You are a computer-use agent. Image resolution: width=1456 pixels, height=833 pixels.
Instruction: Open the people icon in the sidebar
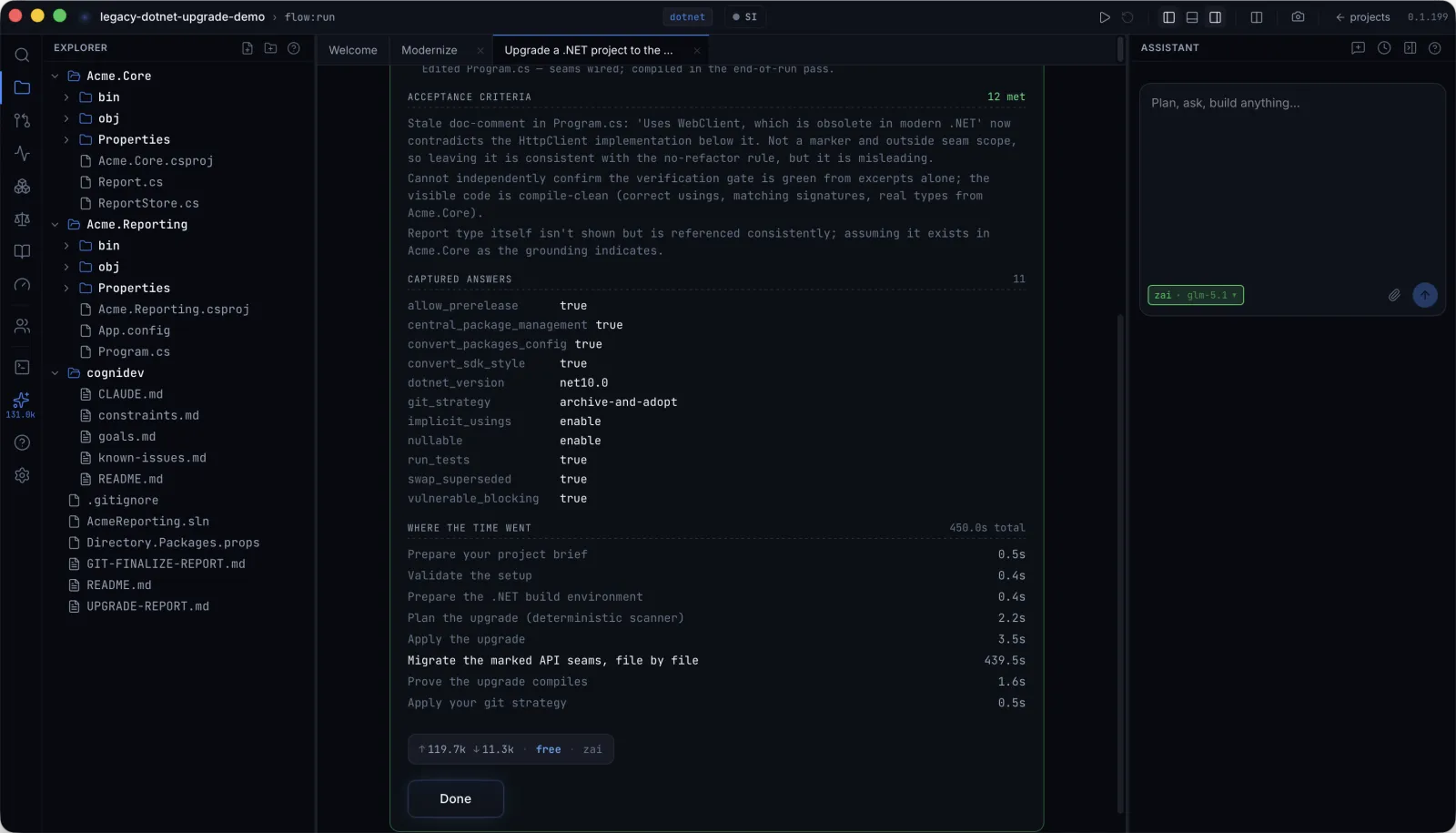pyautogui.click(x=22, y=326)
